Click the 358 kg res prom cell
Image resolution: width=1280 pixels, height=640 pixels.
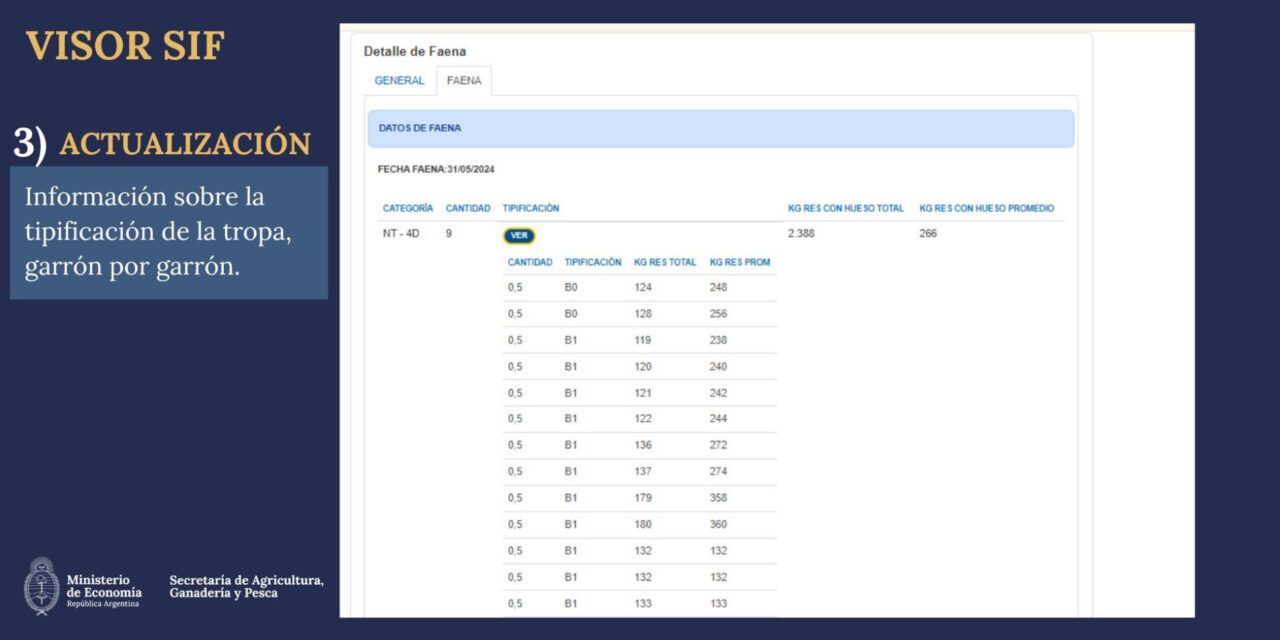tap(718, 498)
